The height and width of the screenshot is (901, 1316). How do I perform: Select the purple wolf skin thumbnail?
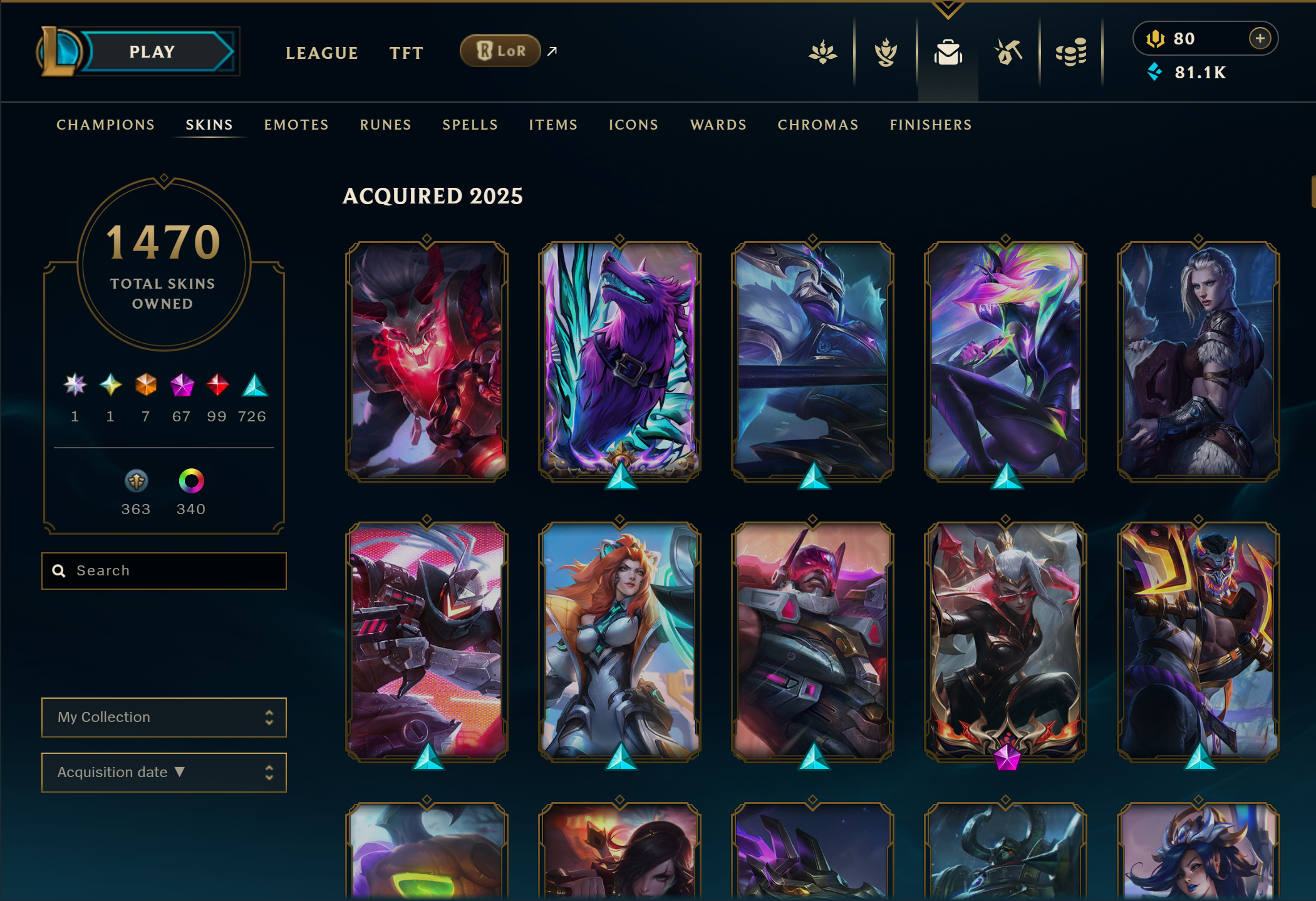click(619, 361)
